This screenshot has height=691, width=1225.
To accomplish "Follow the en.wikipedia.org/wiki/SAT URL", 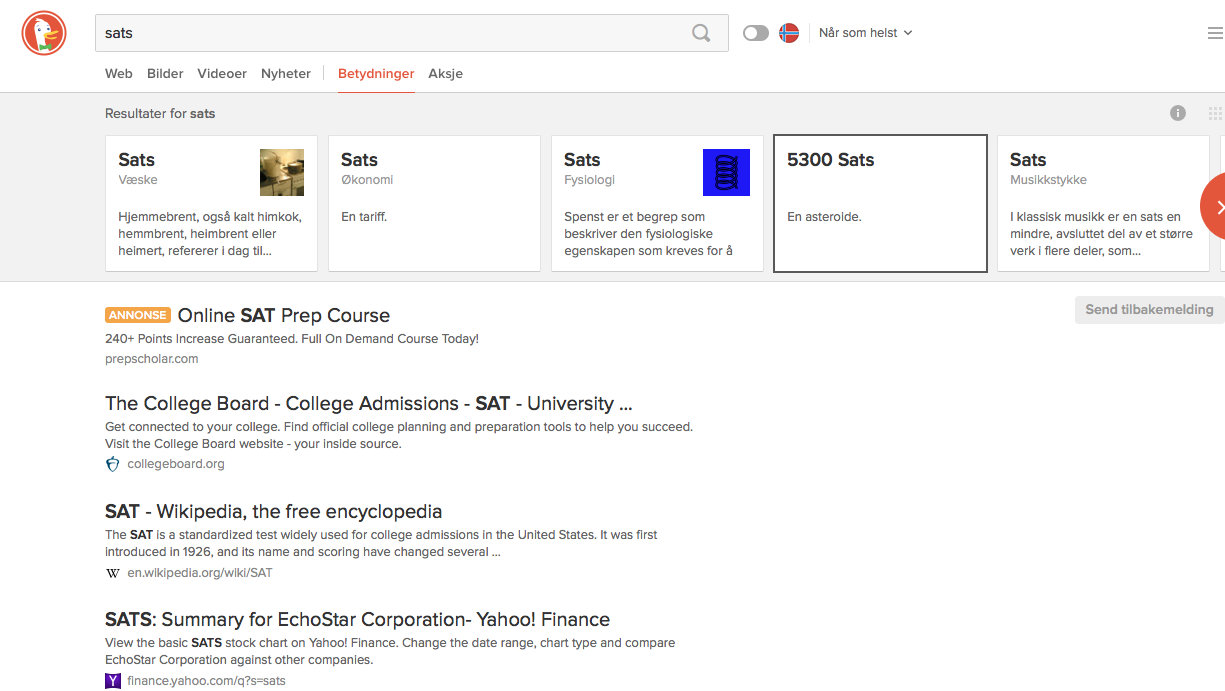I will click(x=200, y=573).
